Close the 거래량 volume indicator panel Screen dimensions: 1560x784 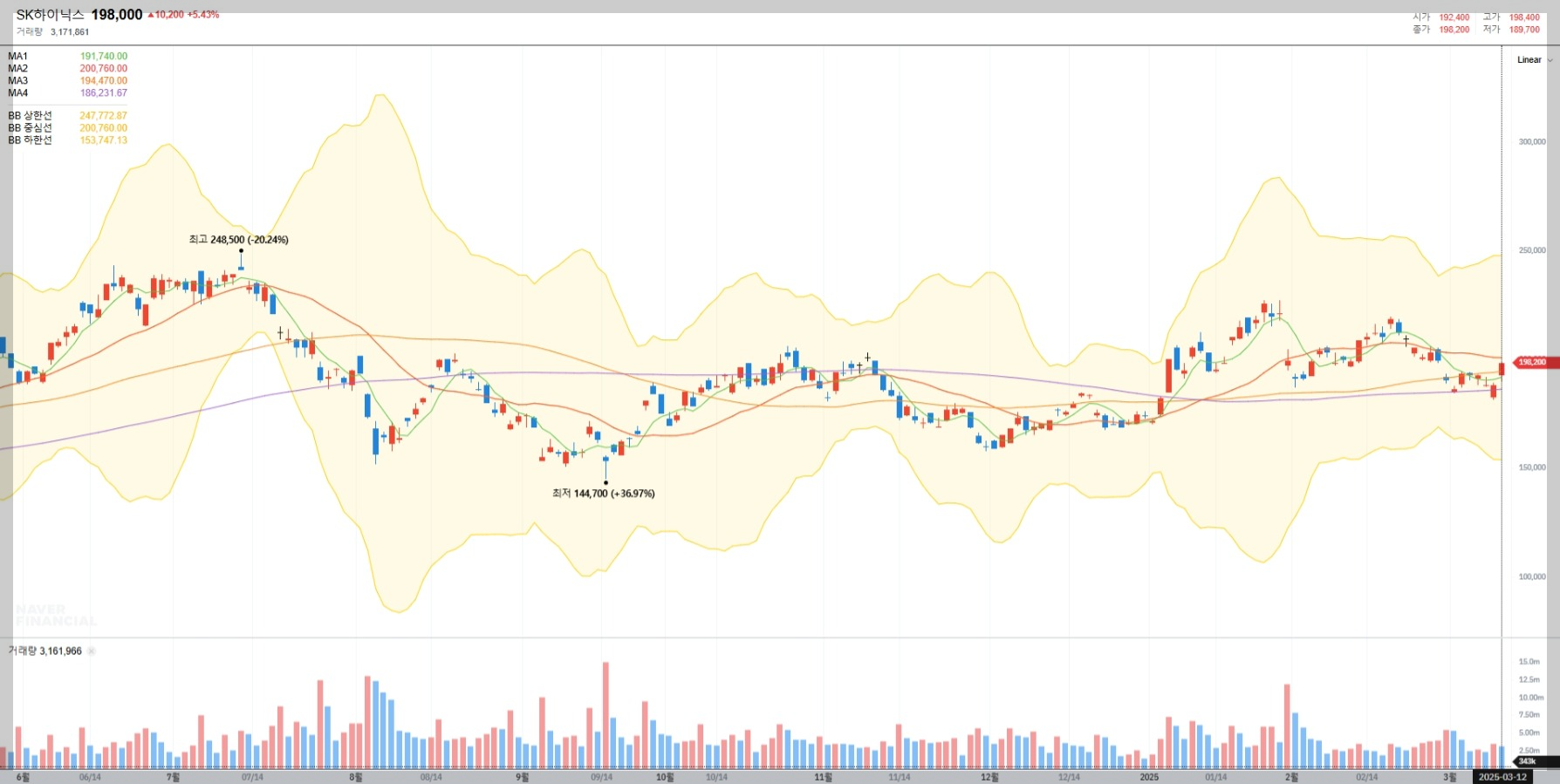92,651
